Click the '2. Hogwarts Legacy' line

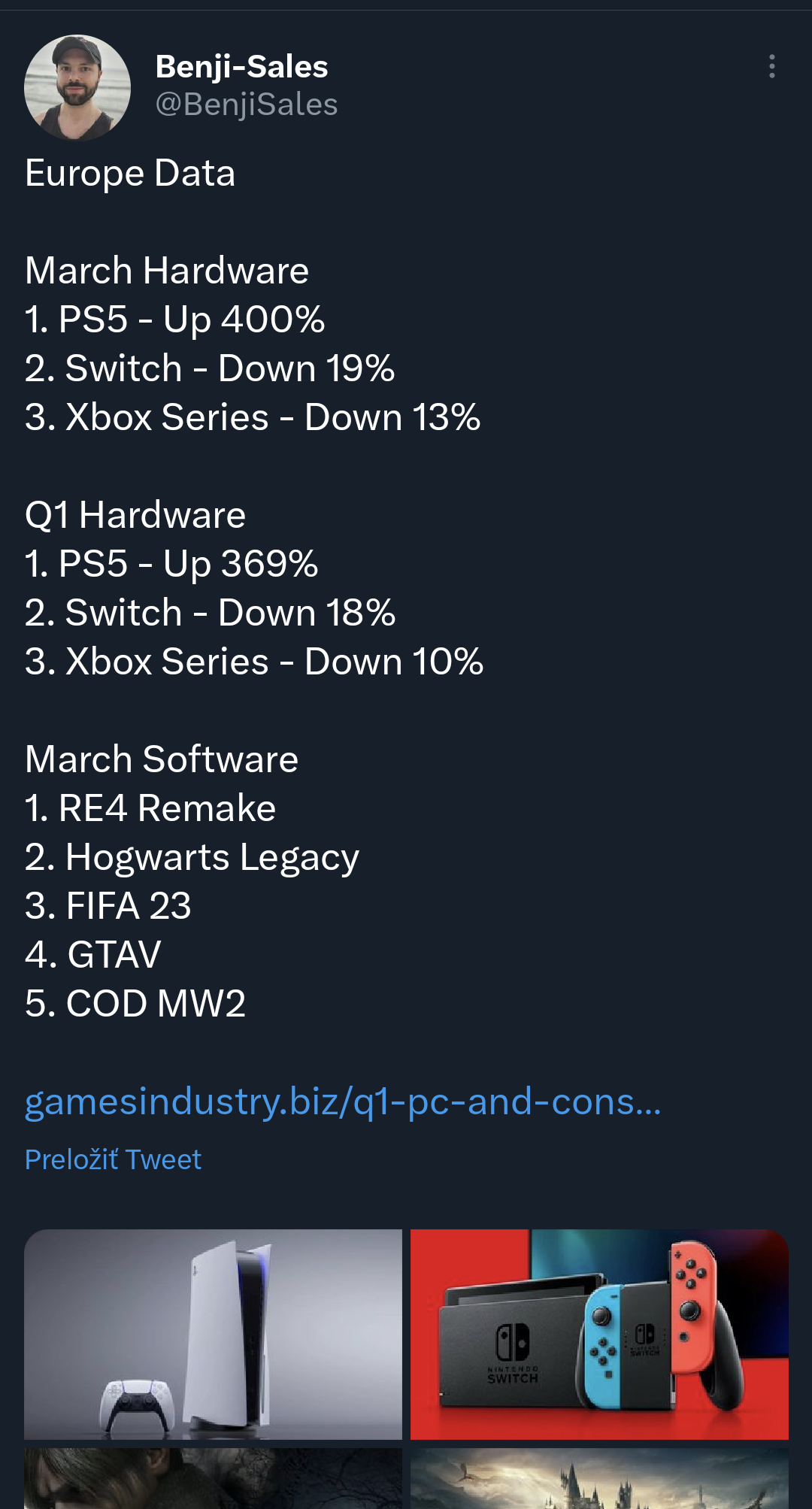click(192, 857)
